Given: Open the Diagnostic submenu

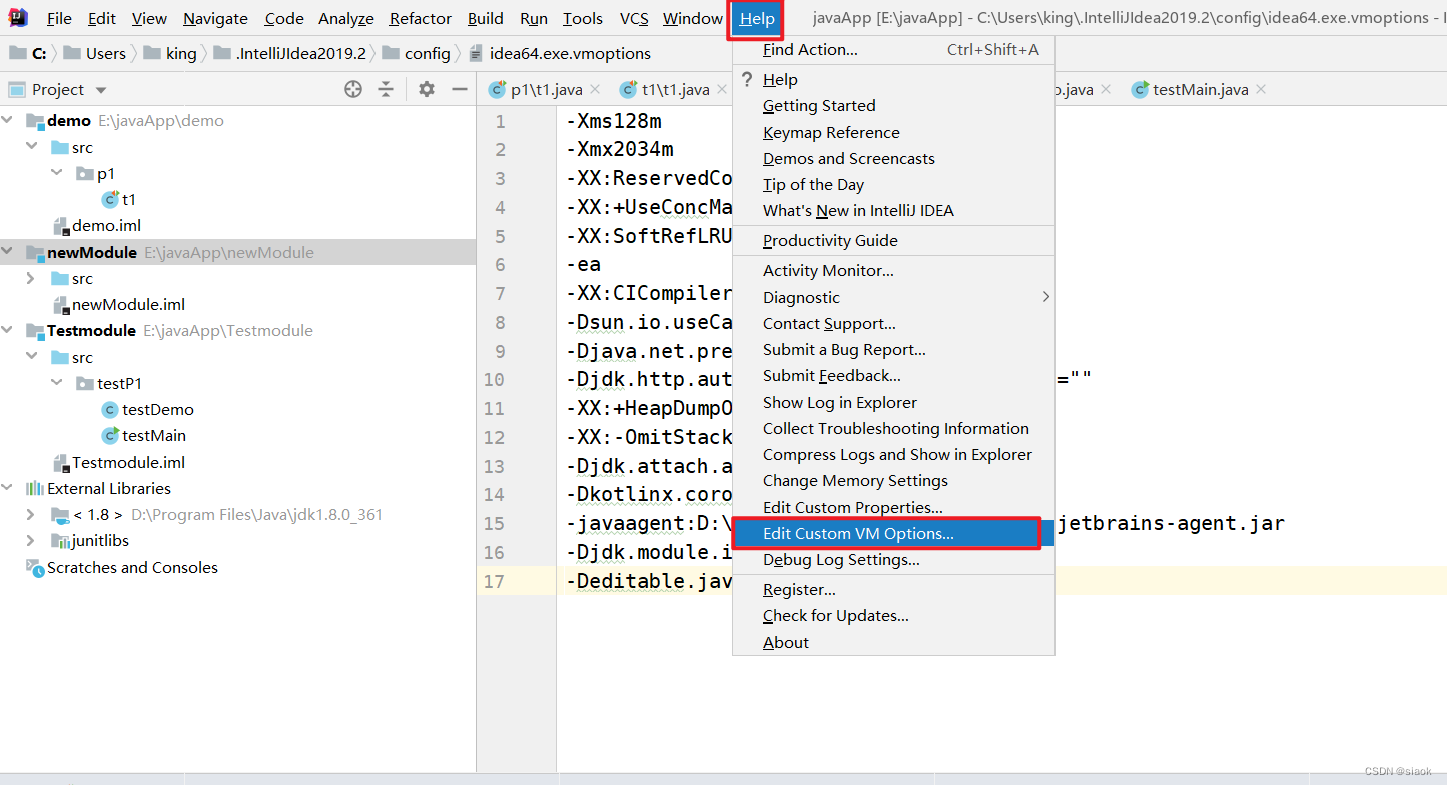Looking at the screenshot, I should 894,297.
